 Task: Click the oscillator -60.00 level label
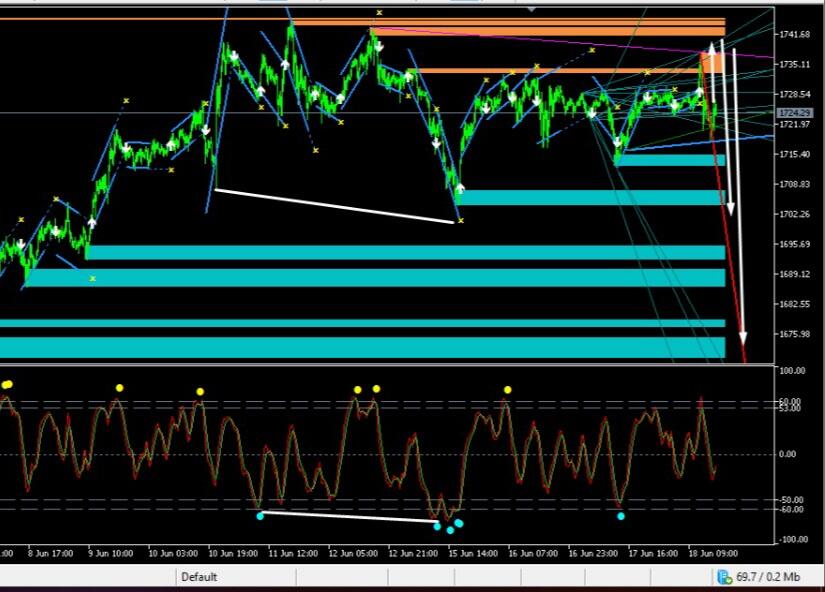pos(791,509)
